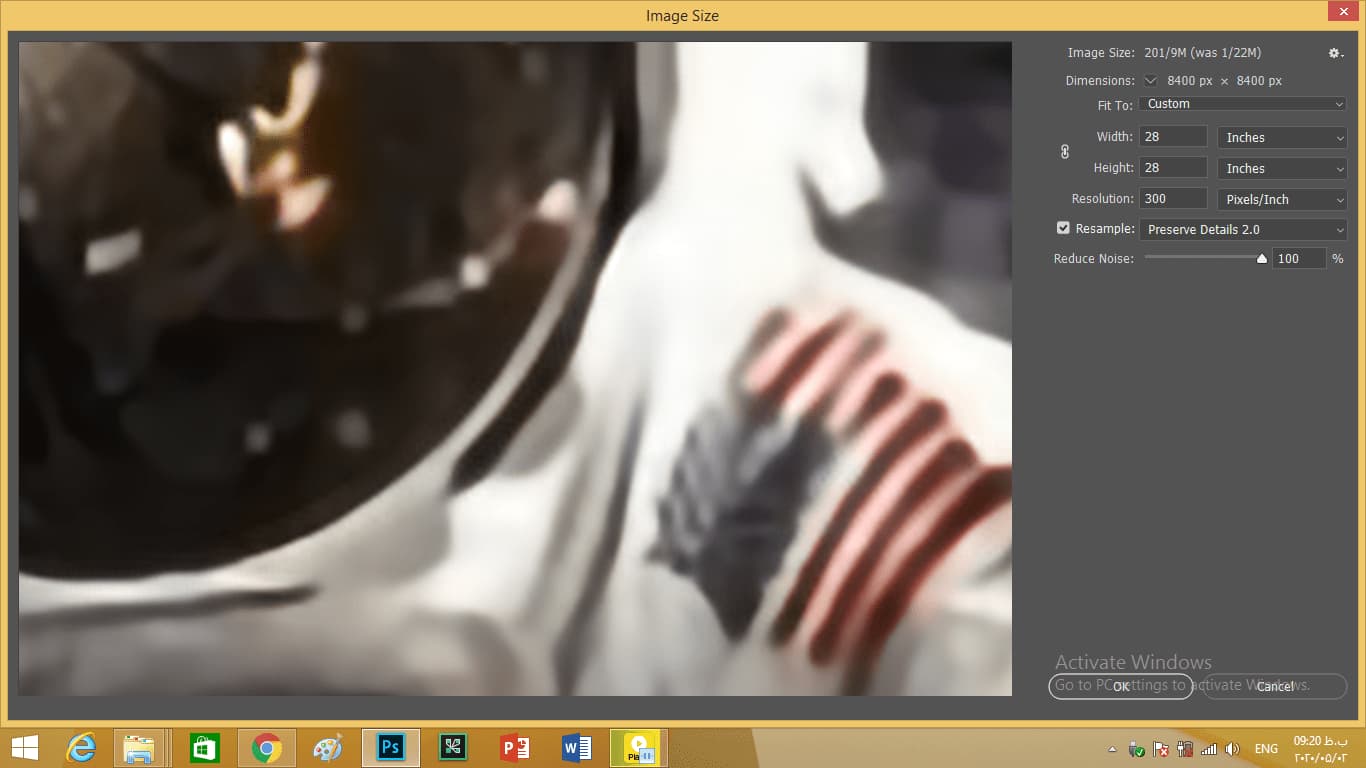The height and width of the screenshot is (768, 1366).
Task: Switch to the Photoshop taskbar icon
Action: tap(390, 748)
